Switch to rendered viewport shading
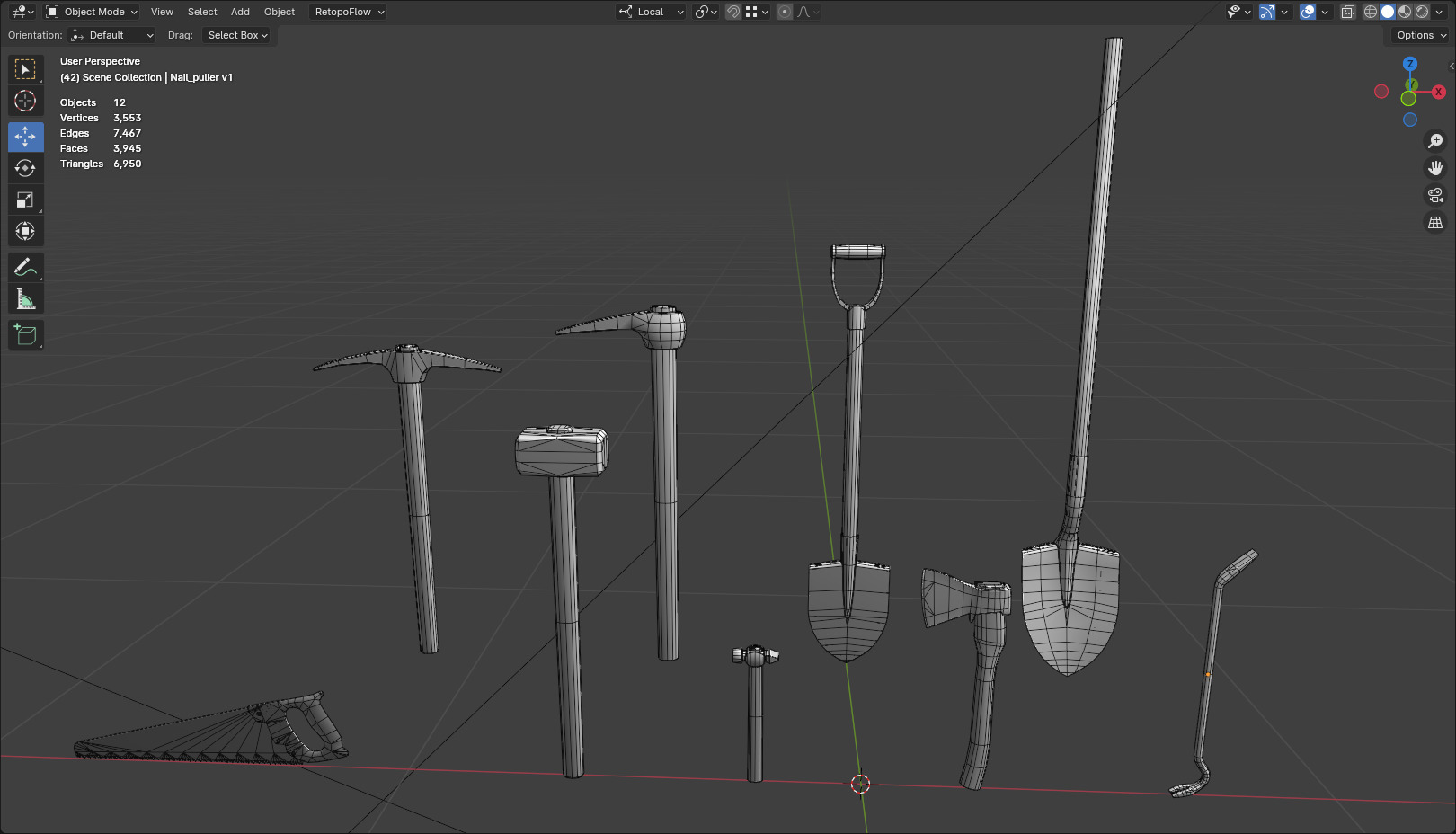The width and height of the screenshot is (1456, 834). point(1422,12)
